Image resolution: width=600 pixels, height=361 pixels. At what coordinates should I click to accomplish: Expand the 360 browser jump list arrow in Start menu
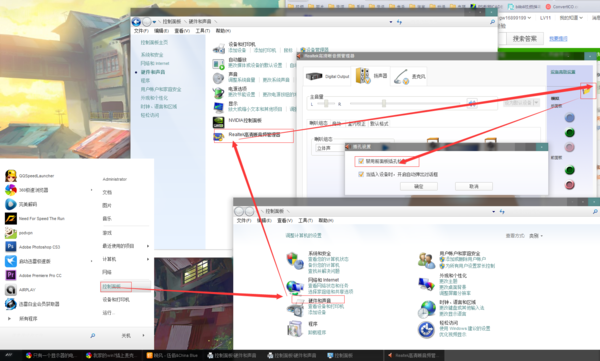[x=91, y=190]
